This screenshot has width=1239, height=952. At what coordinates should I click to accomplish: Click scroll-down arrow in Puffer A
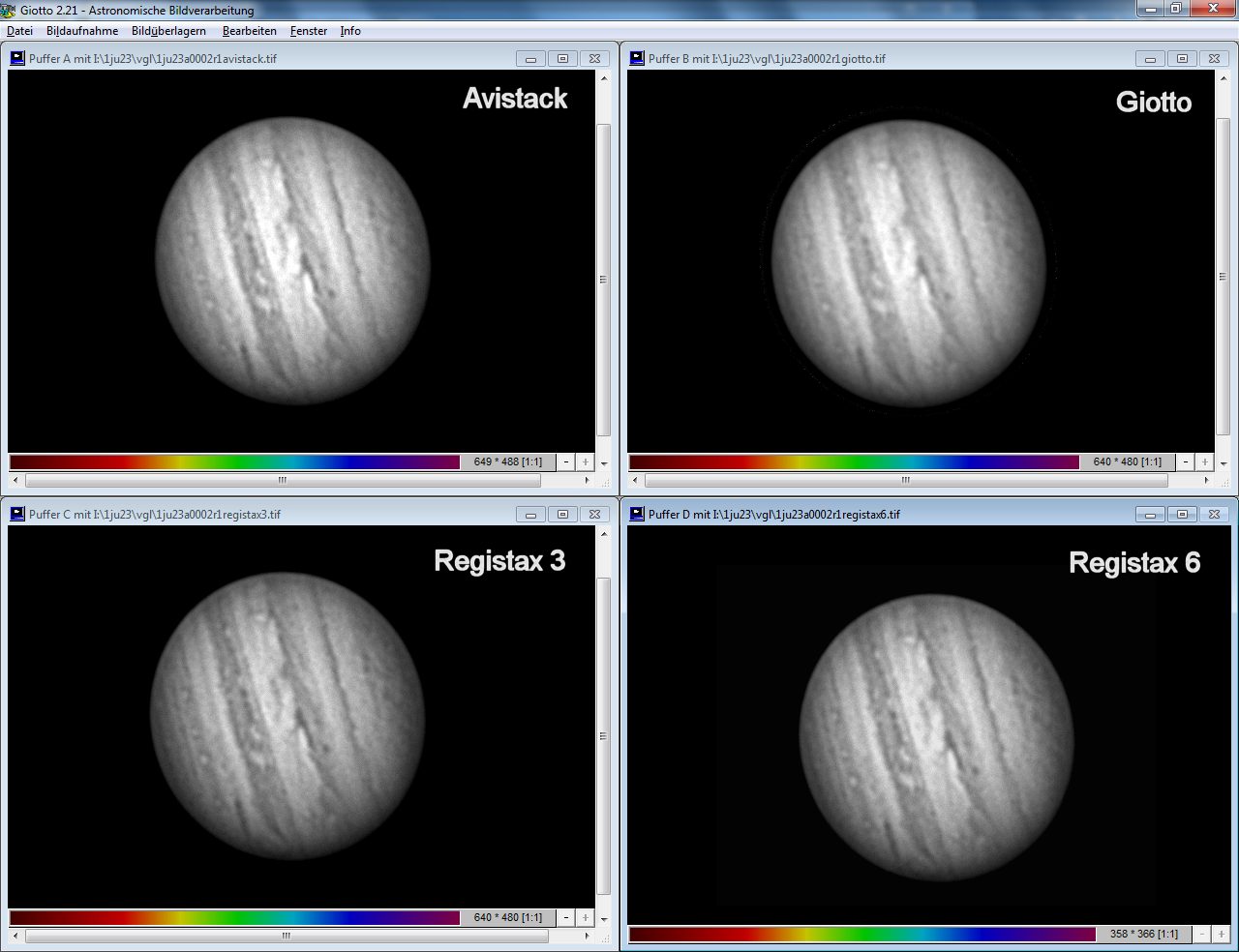[604, 463]
